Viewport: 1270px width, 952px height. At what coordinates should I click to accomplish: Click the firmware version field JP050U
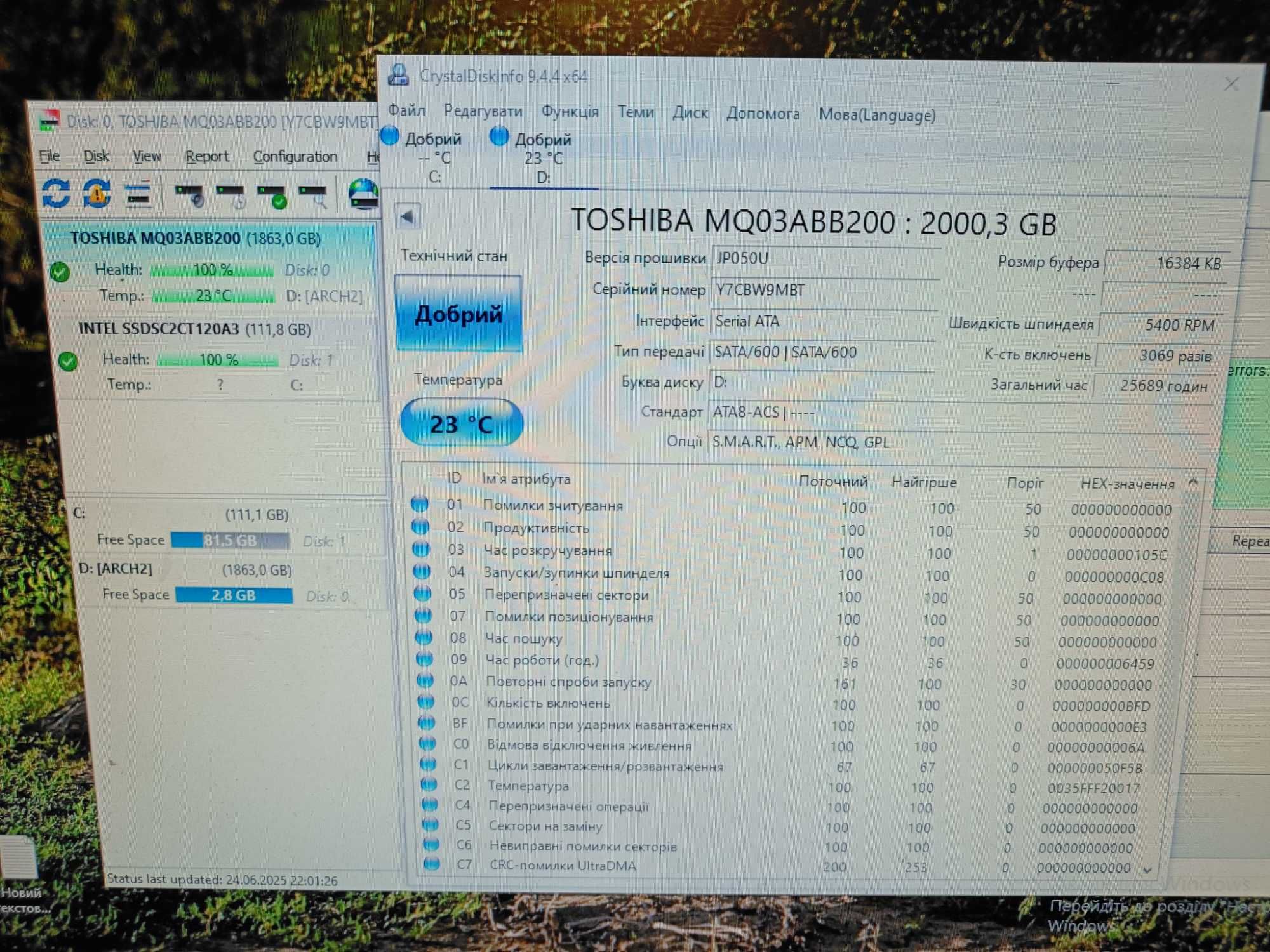(x=826, y=258)
